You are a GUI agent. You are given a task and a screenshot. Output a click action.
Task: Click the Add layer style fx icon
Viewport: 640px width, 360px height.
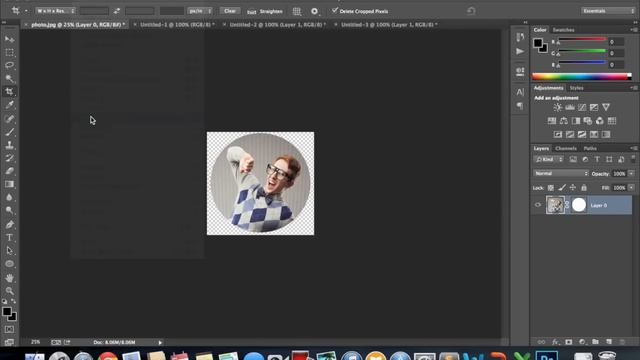[x=555, y=342]
